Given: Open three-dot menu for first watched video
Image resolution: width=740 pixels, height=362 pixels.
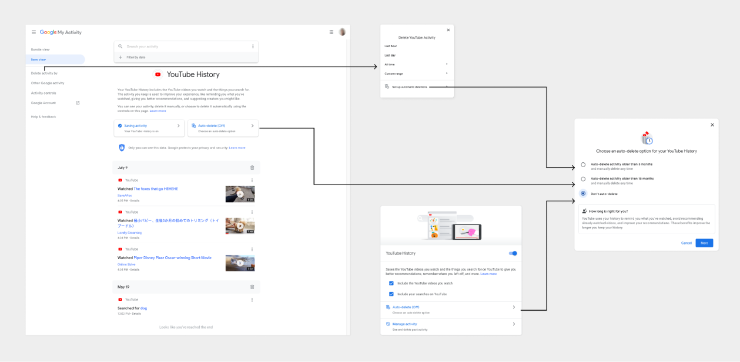Looking at the screenshot, I should click(252, 180).
